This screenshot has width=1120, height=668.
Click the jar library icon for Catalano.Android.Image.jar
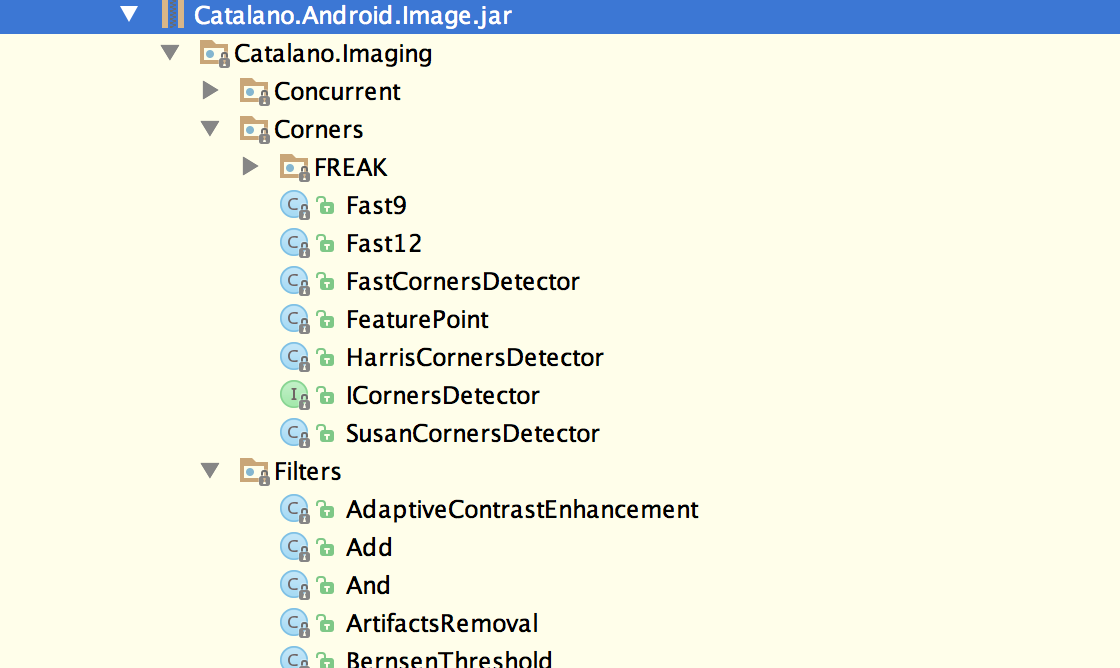coord(172,15)
